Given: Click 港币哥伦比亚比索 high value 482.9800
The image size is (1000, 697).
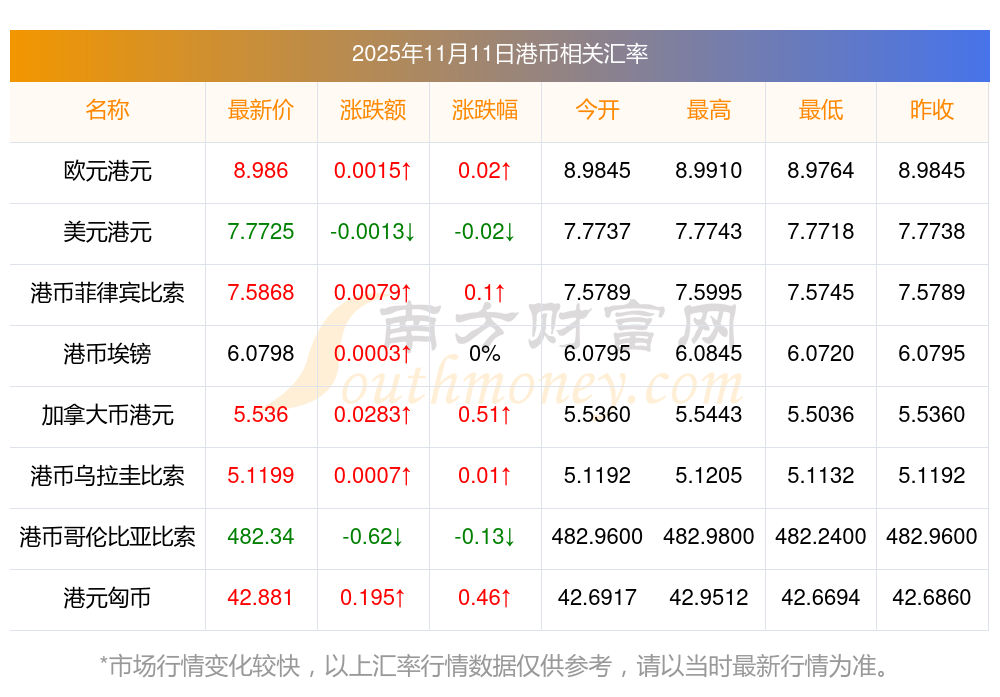Looking at the screenshot, I should [x=709, y=536].
